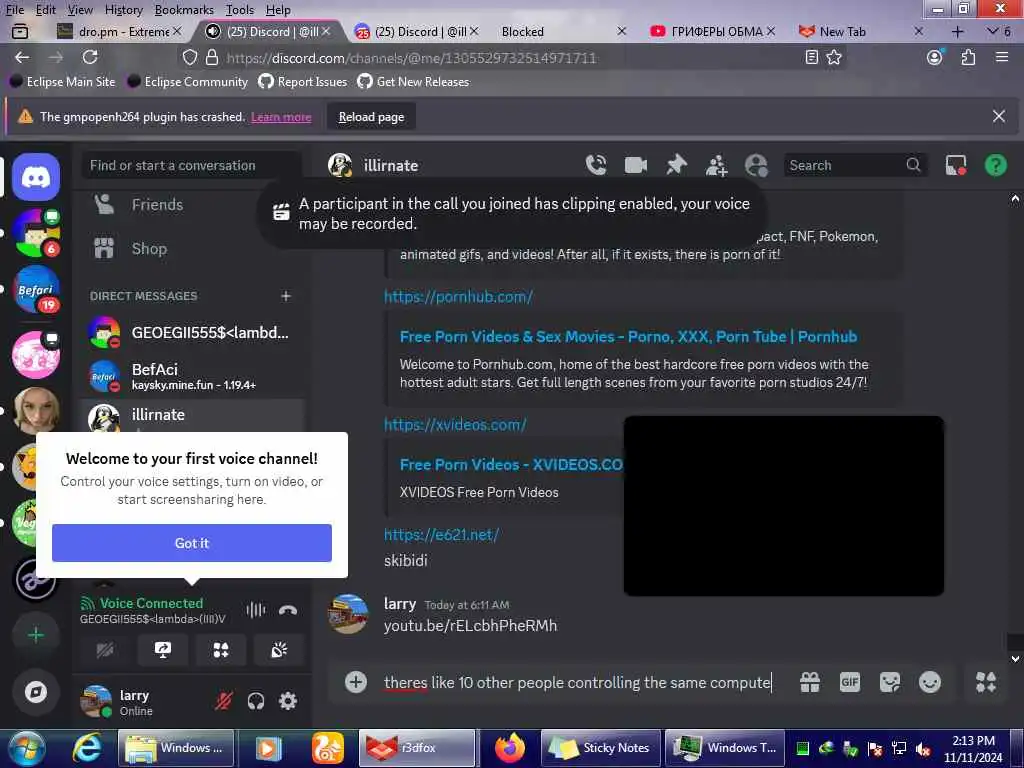Start a video call in header
This screenshot has height=768, width=1024.
635,165
